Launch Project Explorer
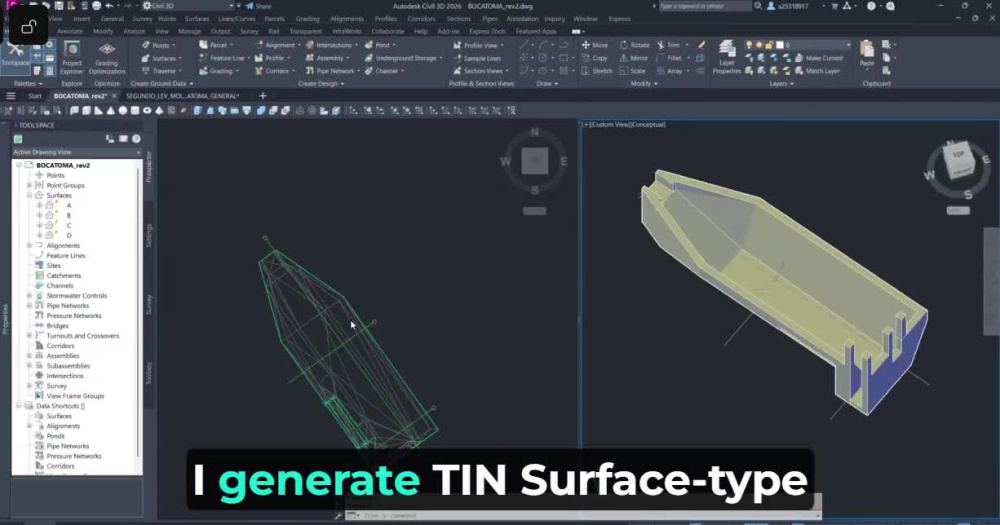The height and width of the screenshot is (525, 1000). (71, 57)
